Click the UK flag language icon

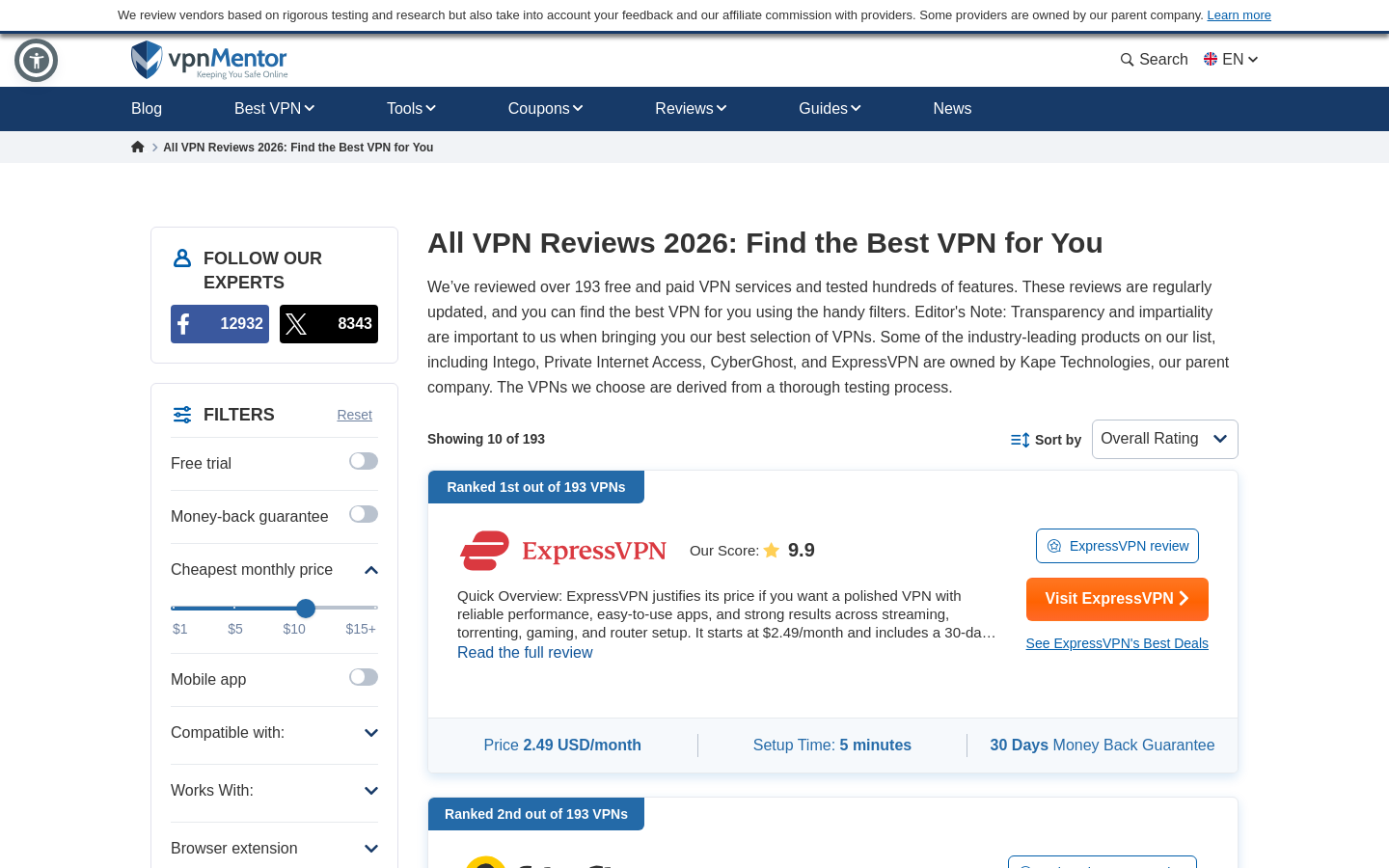1211,59
